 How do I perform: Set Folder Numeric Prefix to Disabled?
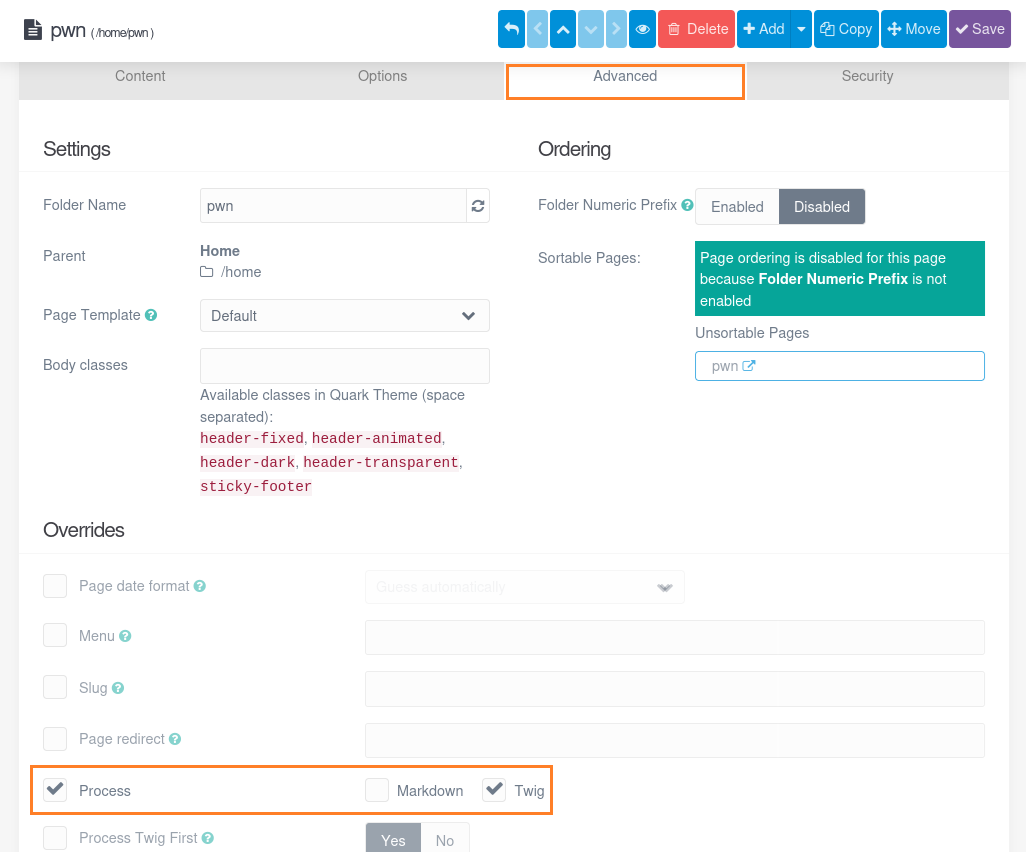(822, 207)
